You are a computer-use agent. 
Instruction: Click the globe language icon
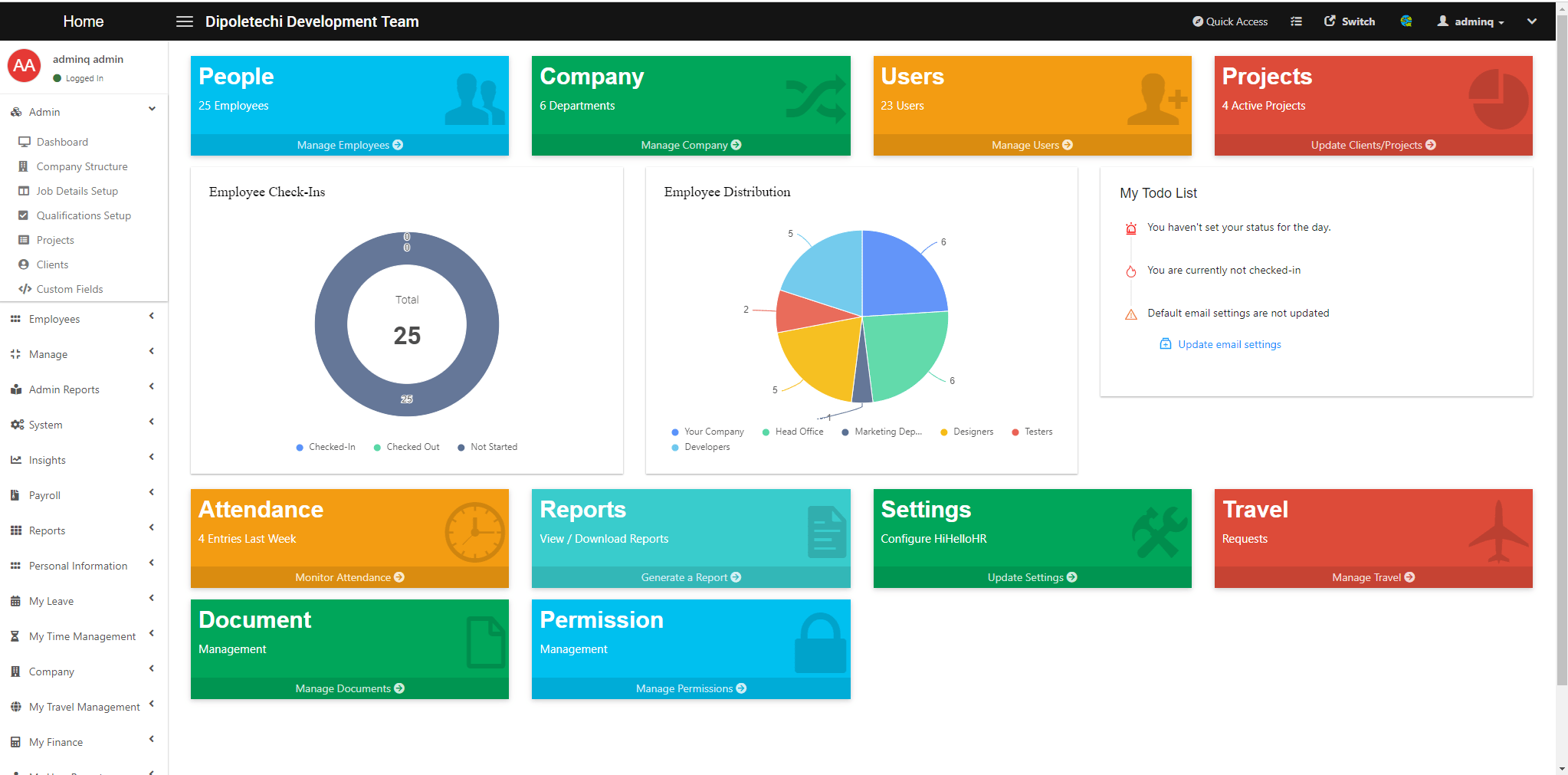tap(1406, 21)
